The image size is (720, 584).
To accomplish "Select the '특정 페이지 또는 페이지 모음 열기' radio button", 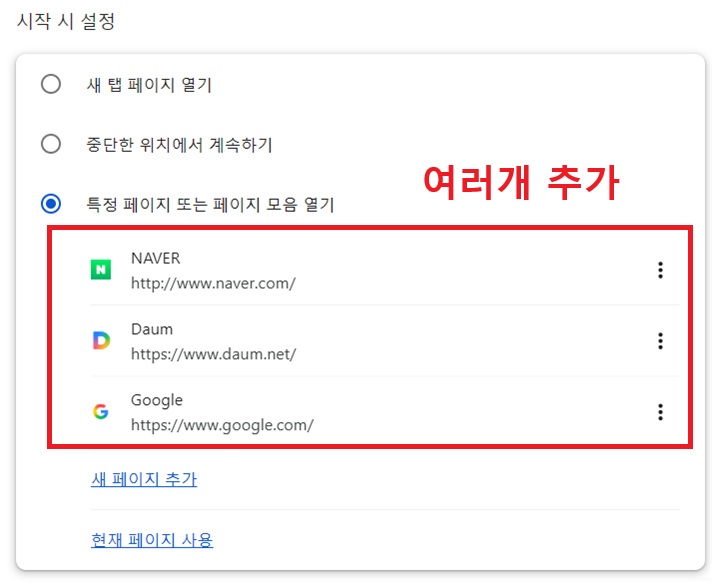I will 51,203.
